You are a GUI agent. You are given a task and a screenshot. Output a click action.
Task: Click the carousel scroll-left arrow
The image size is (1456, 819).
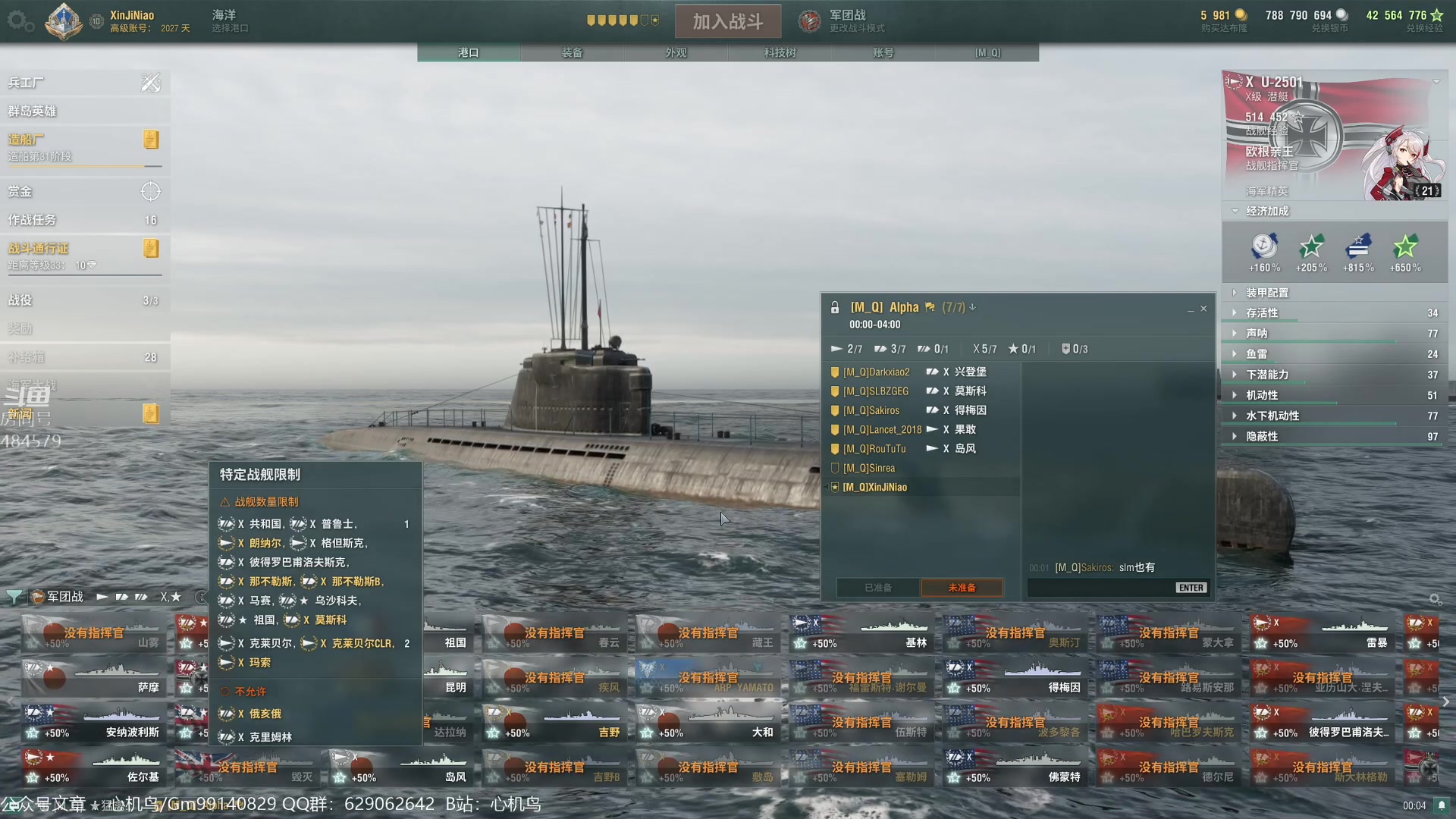click(9, 701)
